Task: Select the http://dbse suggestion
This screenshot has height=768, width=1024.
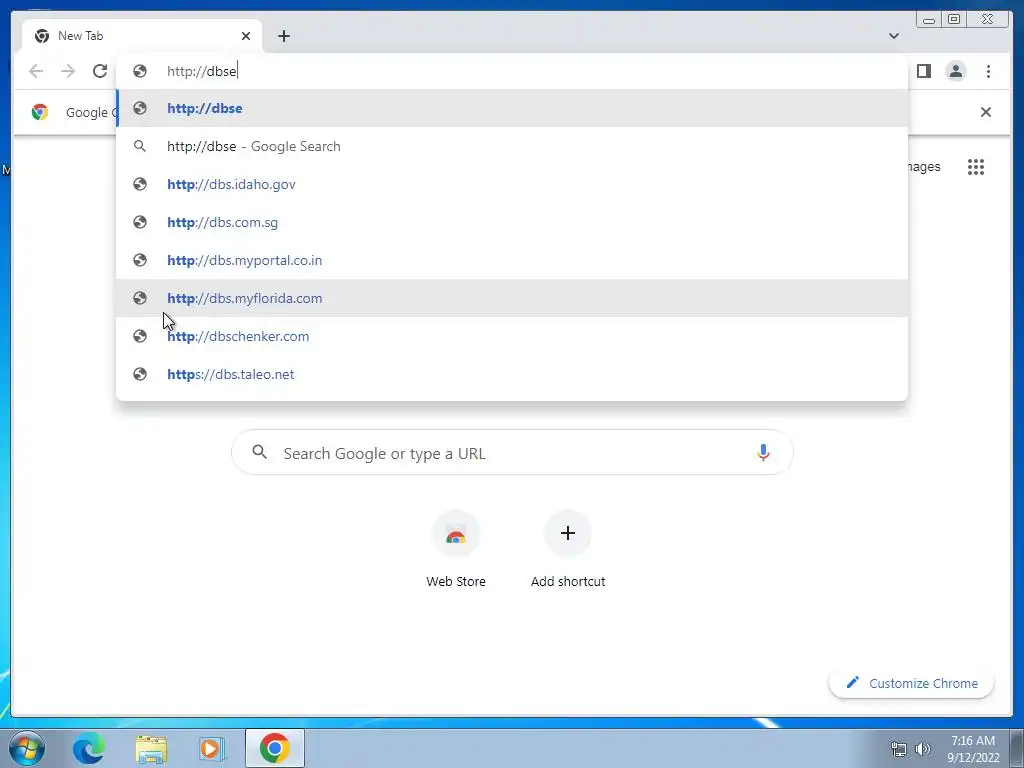Action: pyautogui.click(x=512, y=108)
